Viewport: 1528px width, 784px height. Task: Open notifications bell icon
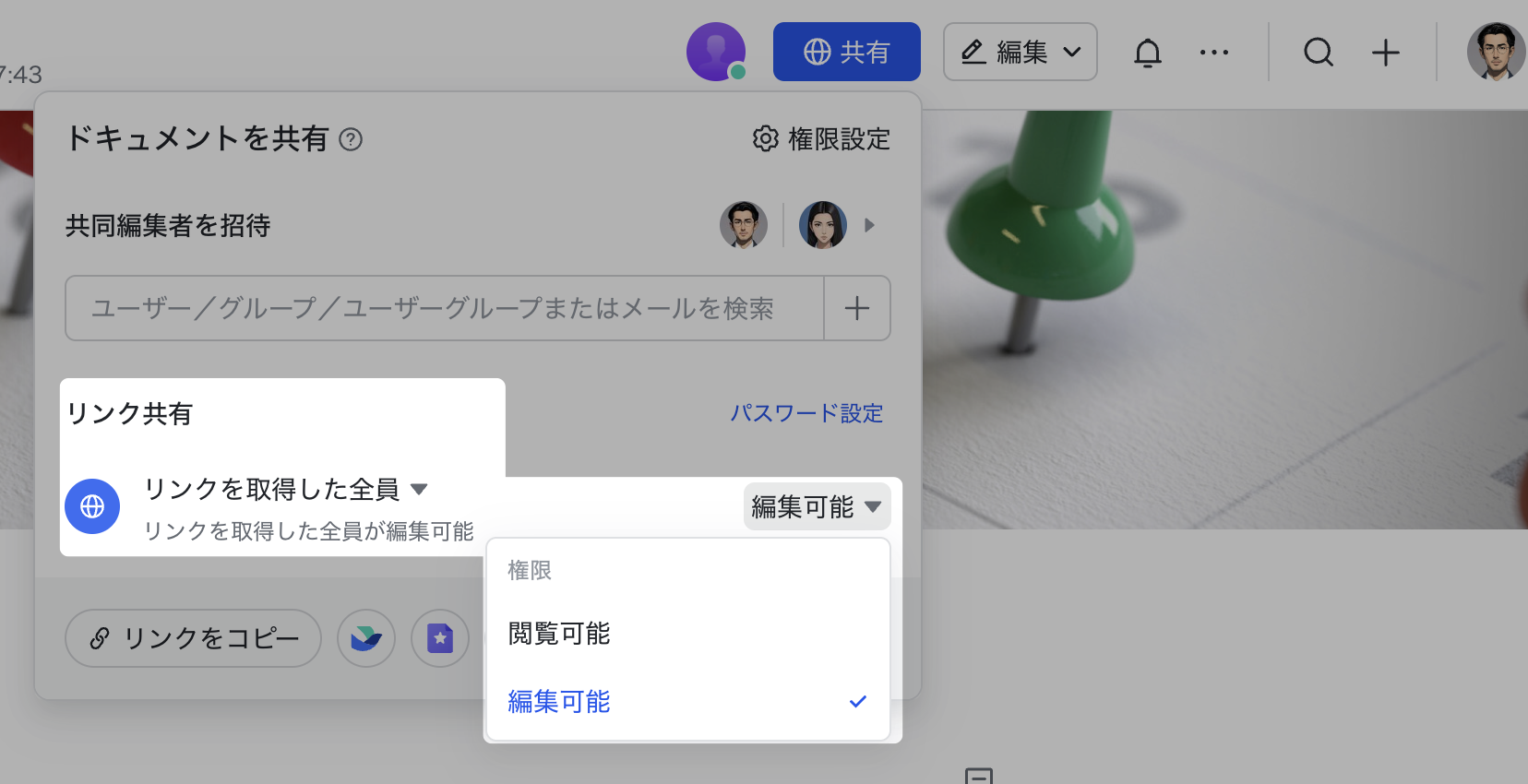pyautogui.click(x=1147, y=53)
